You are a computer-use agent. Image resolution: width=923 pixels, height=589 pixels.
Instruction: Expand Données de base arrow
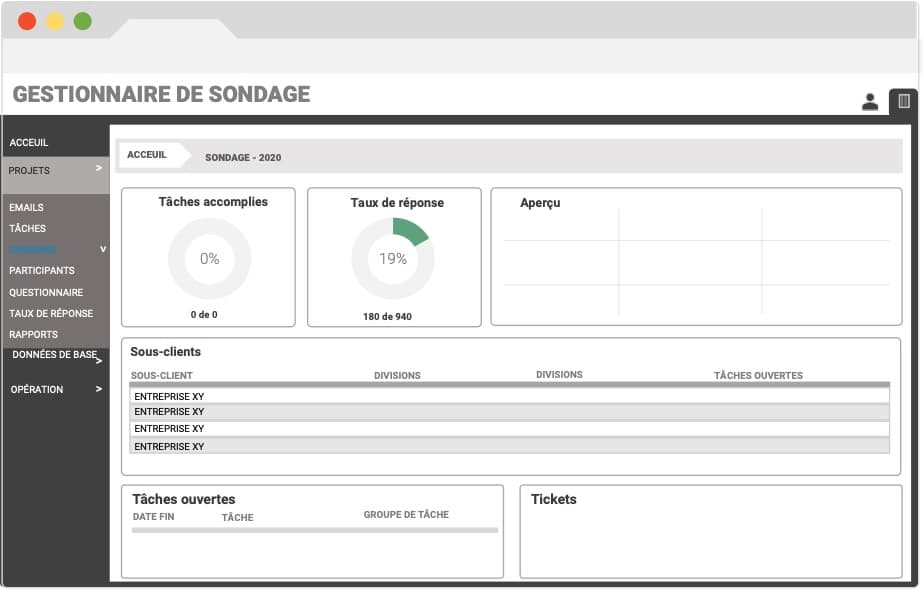coord(99,360)
